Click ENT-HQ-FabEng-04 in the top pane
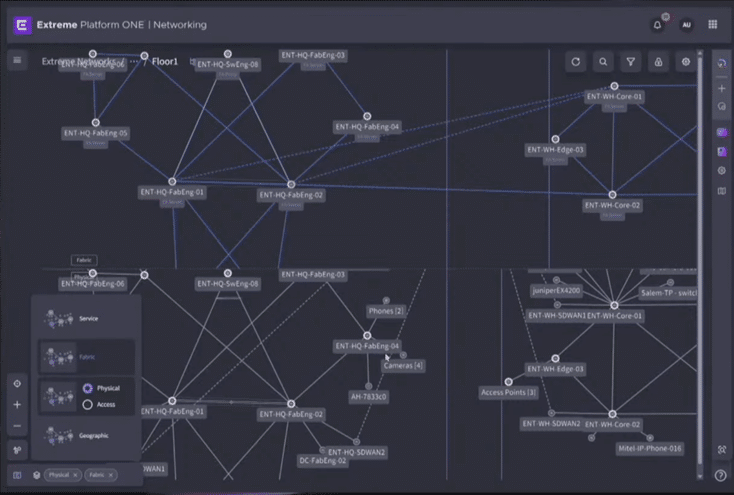Viewport: 734px width, 495px height. click(367, 127)
